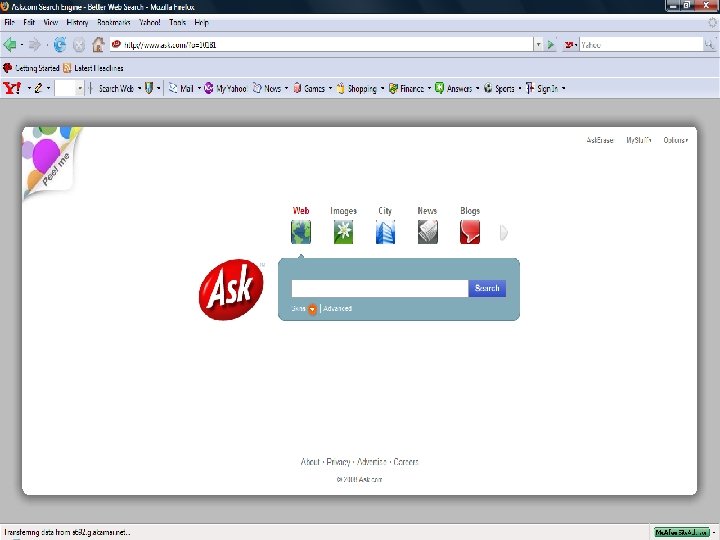Click the Ask logo
The width and height of the screenshot is (720, 540).
[231, 290]
